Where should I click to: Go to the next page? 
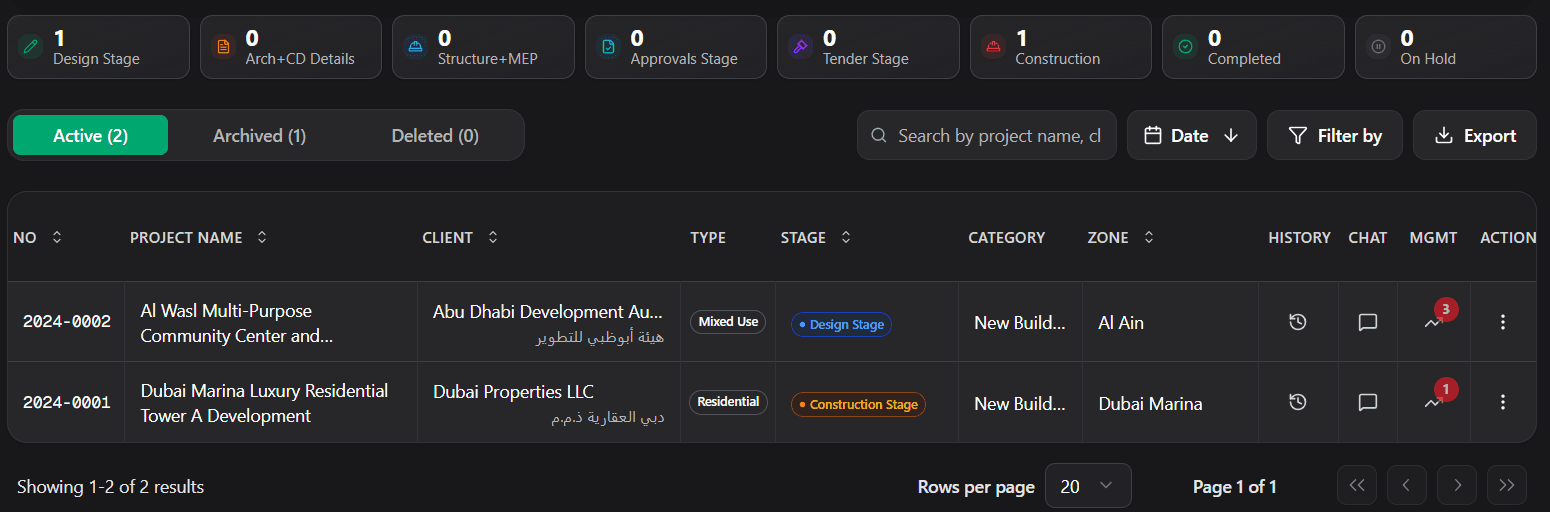point(1457,486)
